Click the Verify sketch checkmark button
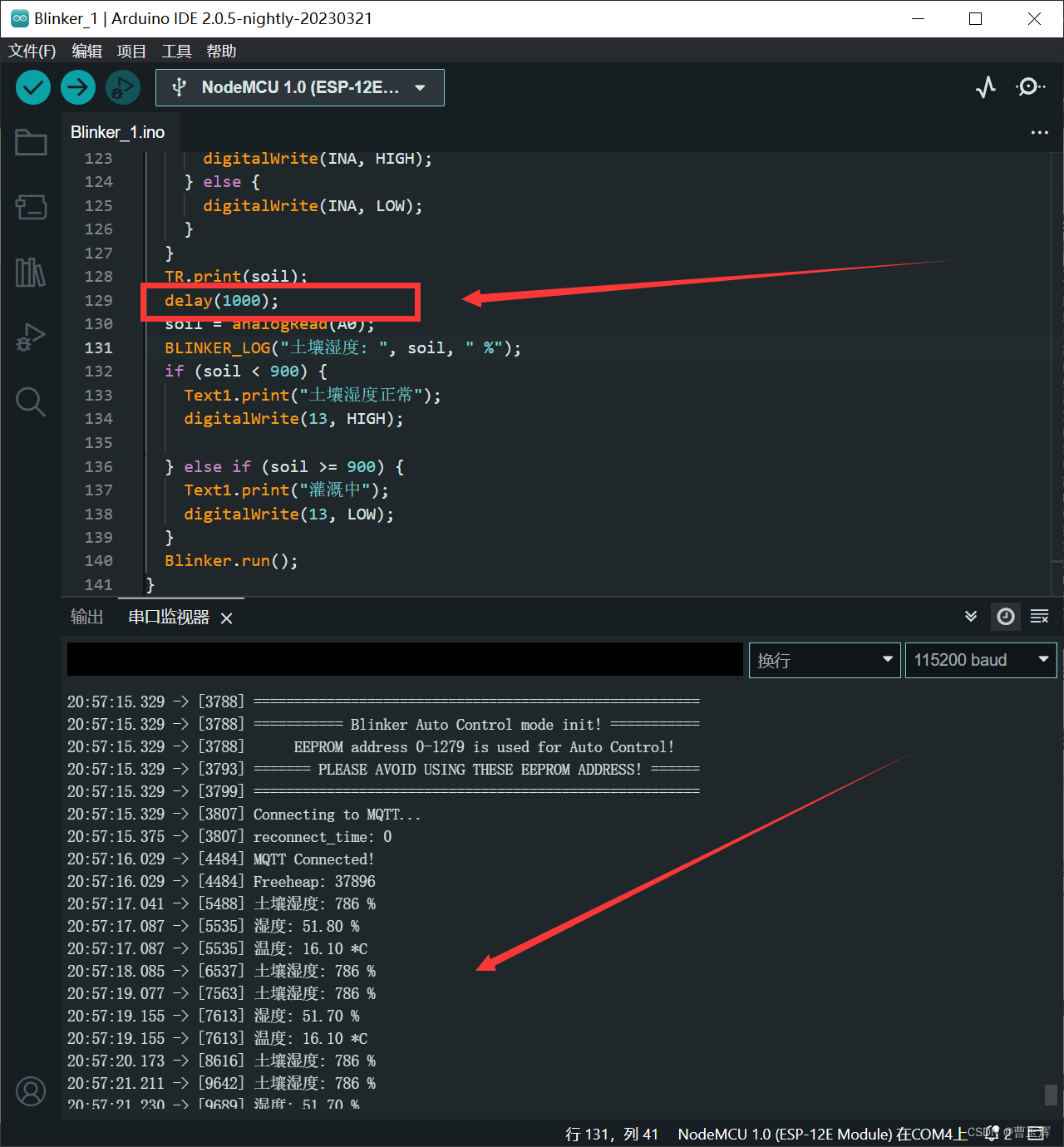This screenshot has width=1064, height=1147. [x=33, y=87]
